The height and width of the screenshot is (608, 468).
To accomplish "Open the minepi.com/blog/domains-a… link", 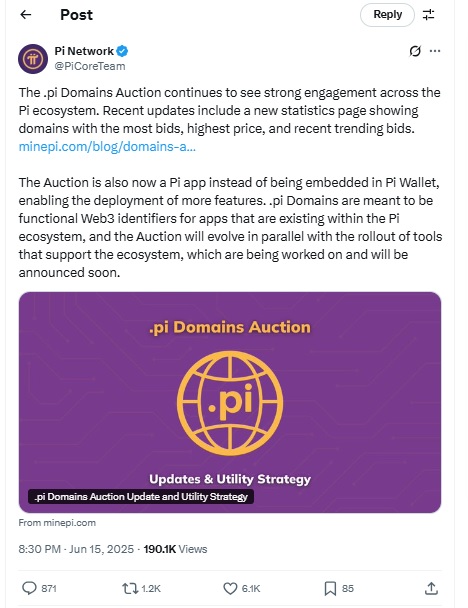I will [x=107, y=147].
